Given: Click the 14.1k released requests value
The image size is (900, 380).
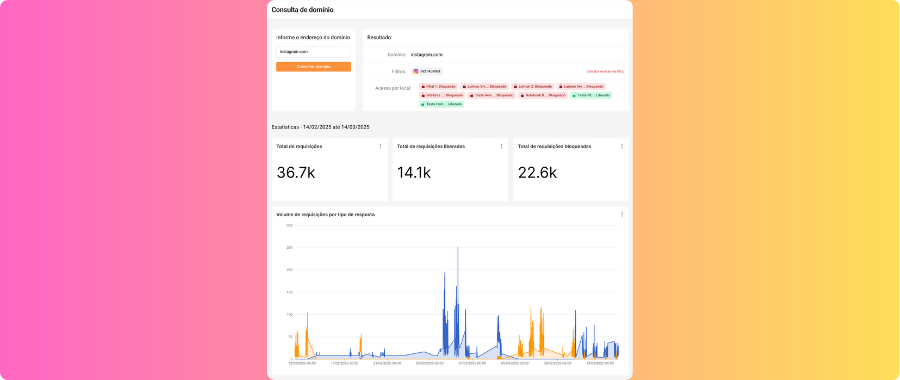Looking at the screenshot, I should [x=414, y=173].
